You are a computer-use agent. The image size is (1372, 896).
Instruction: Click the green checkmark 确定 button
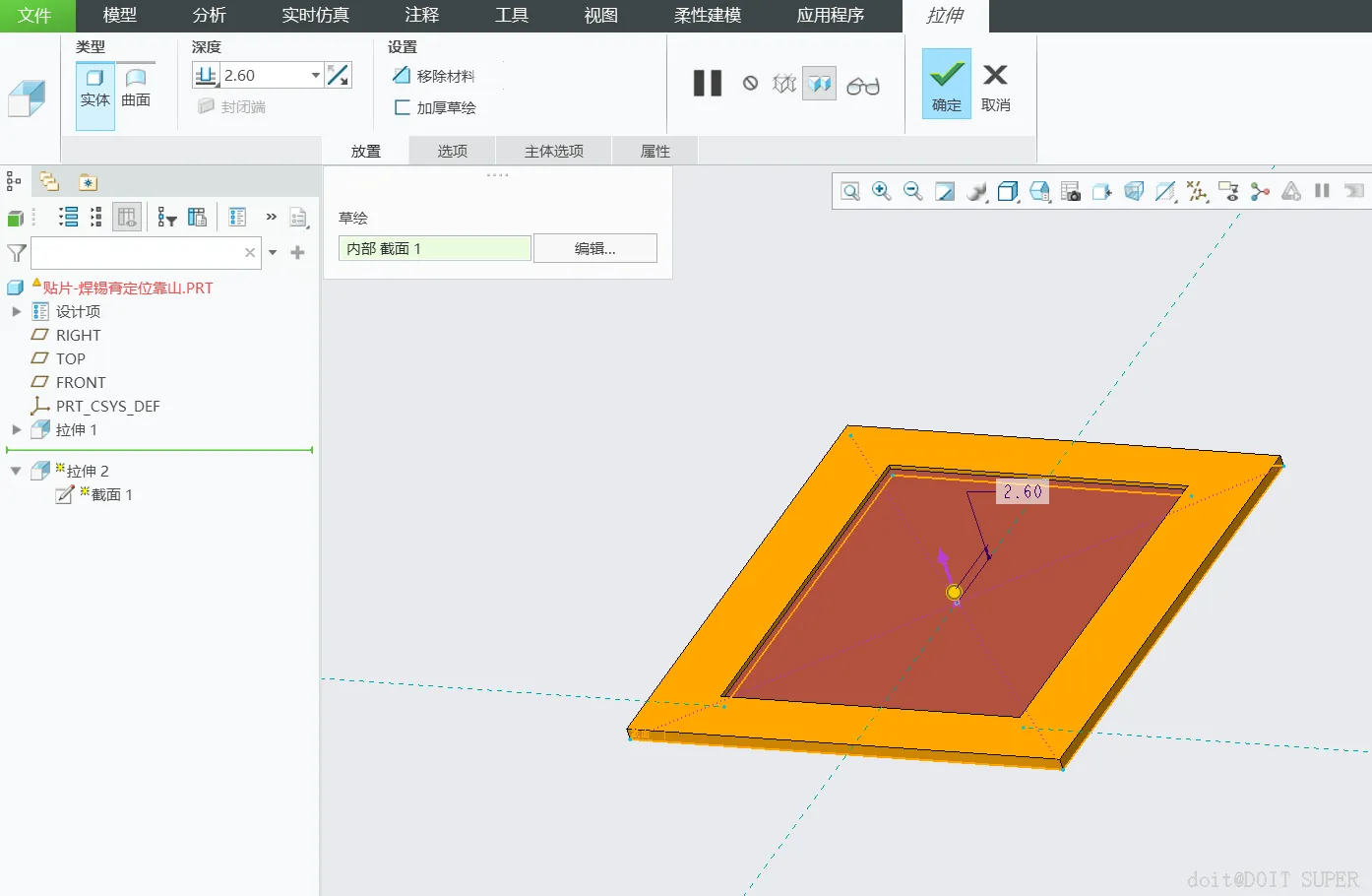point(947,85)
